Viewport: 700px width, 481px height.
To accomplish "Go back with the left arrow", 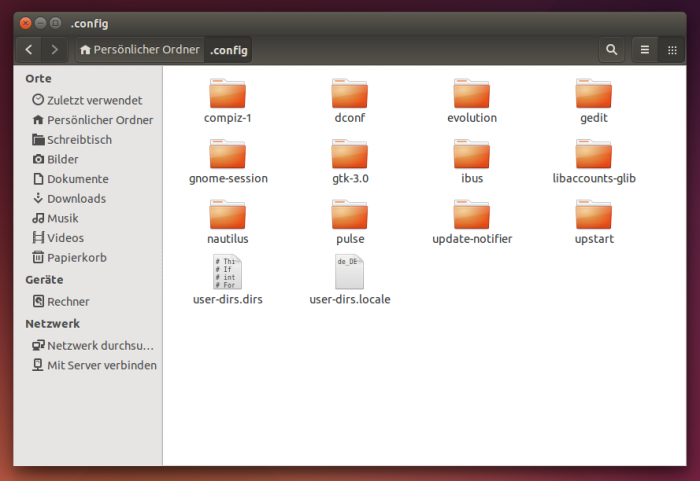I will (x=29, y=49).
